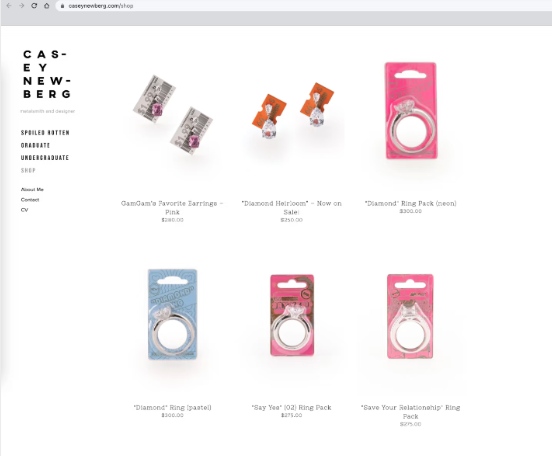Open the Spoiled Rotten menu item
The image size is (552, 456).
pyautogui.click(x=45, y=133)
